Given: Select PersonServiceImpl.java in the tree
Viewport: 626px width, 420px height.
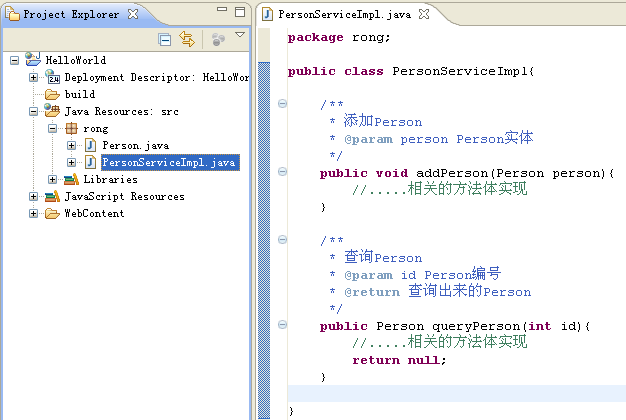Looking at the screenshot, I should (170, 162).
